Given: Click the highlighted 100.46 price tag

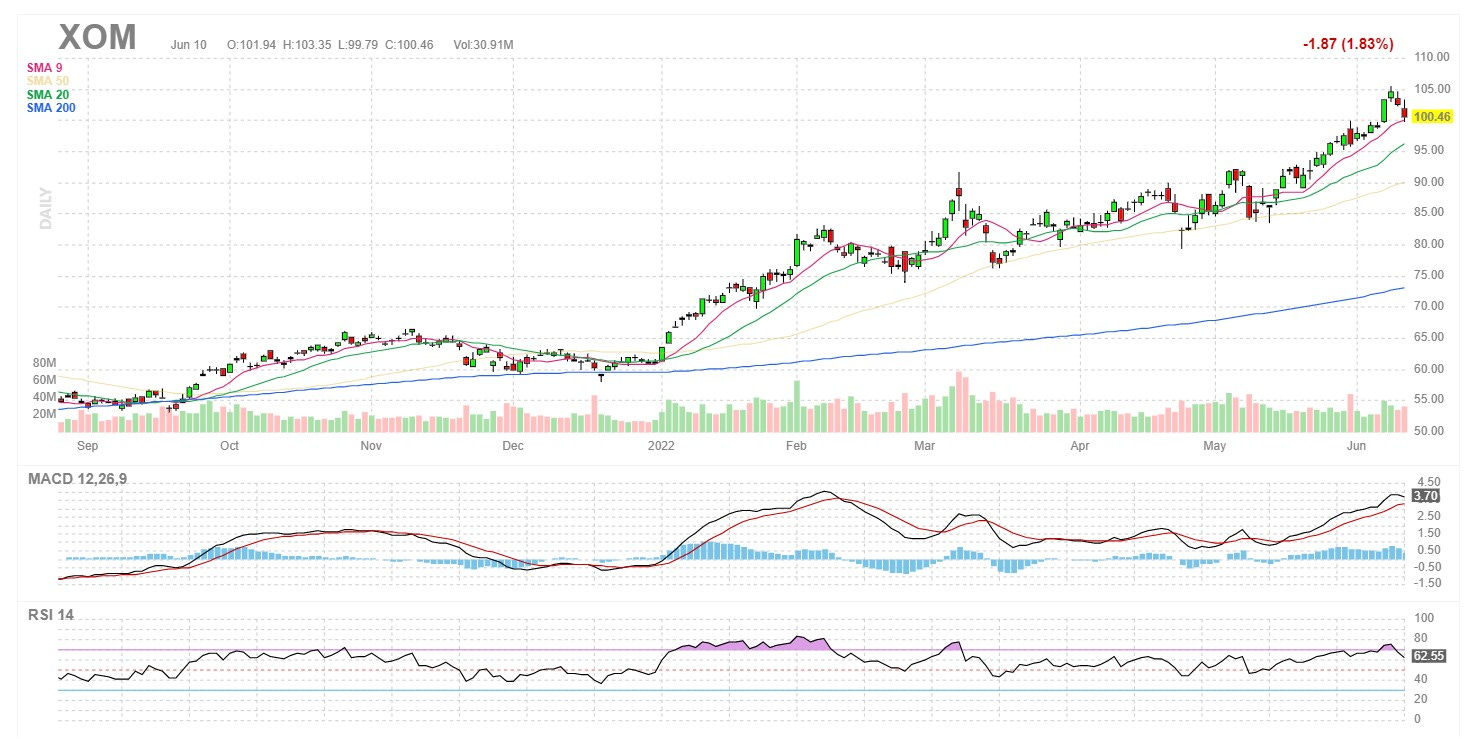Looking at the screenshot, I should pyautogui.click(x=1430, y=117).
